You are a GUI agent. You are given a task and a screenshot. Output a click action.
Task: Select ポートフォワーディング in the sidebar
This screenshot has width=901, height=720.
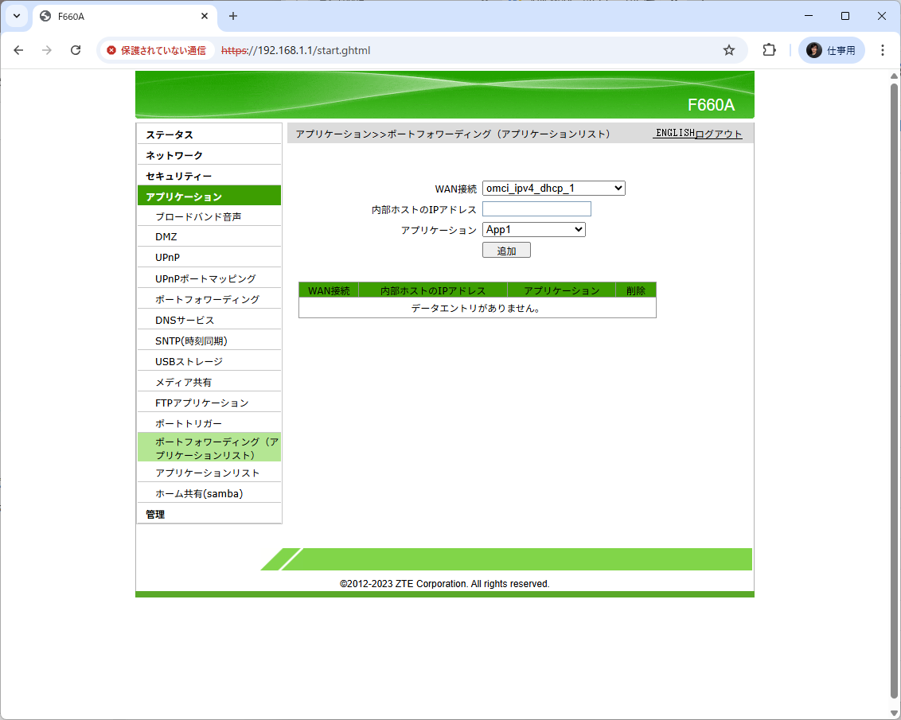(x=207, y=300)
